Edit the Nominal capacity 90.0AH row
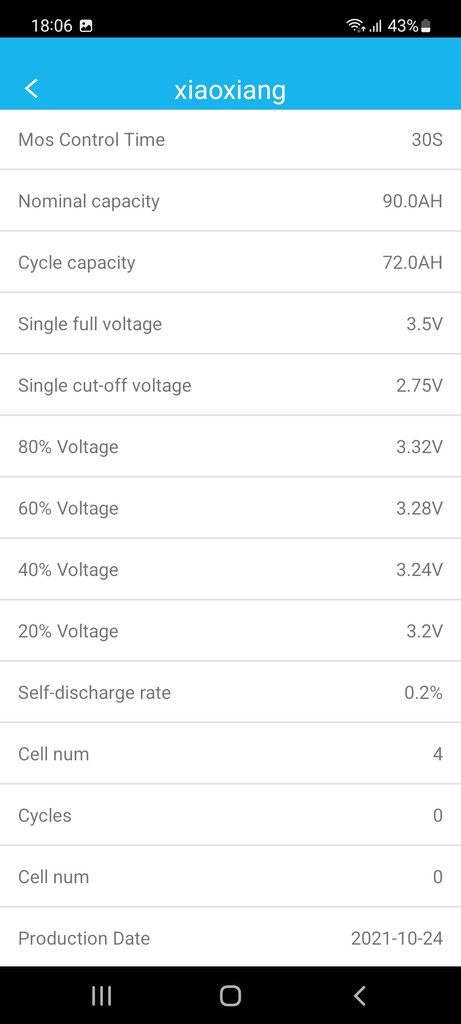Image resolution: width=461 pixels, height=1024 pixels. [230, 201]
